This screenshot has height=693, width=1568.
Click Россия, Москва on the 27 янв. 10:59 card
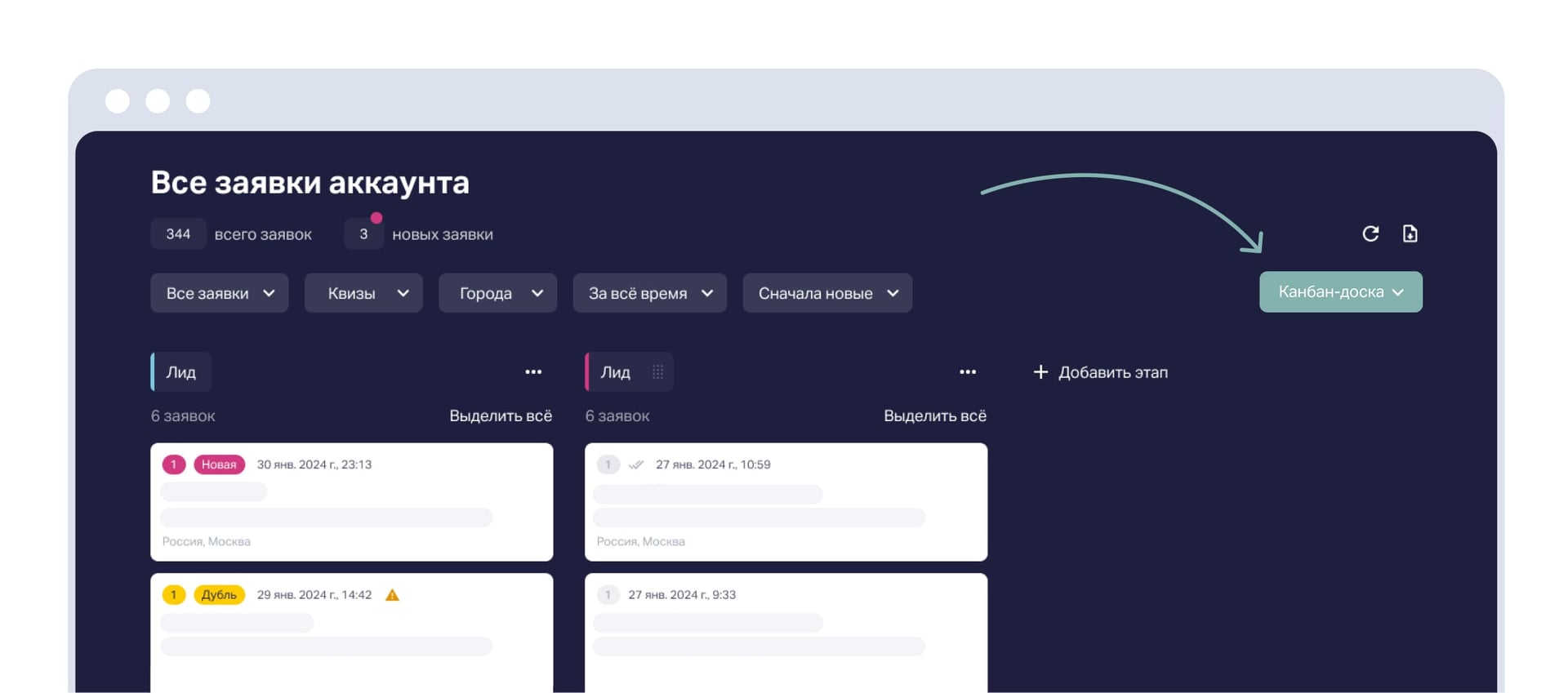(641, 541)
